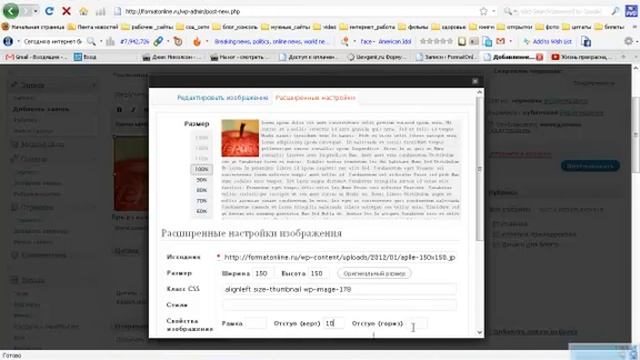Select Расширенные настройки tab
Viewport: 640px width, 360px height.
click(315, 98)
